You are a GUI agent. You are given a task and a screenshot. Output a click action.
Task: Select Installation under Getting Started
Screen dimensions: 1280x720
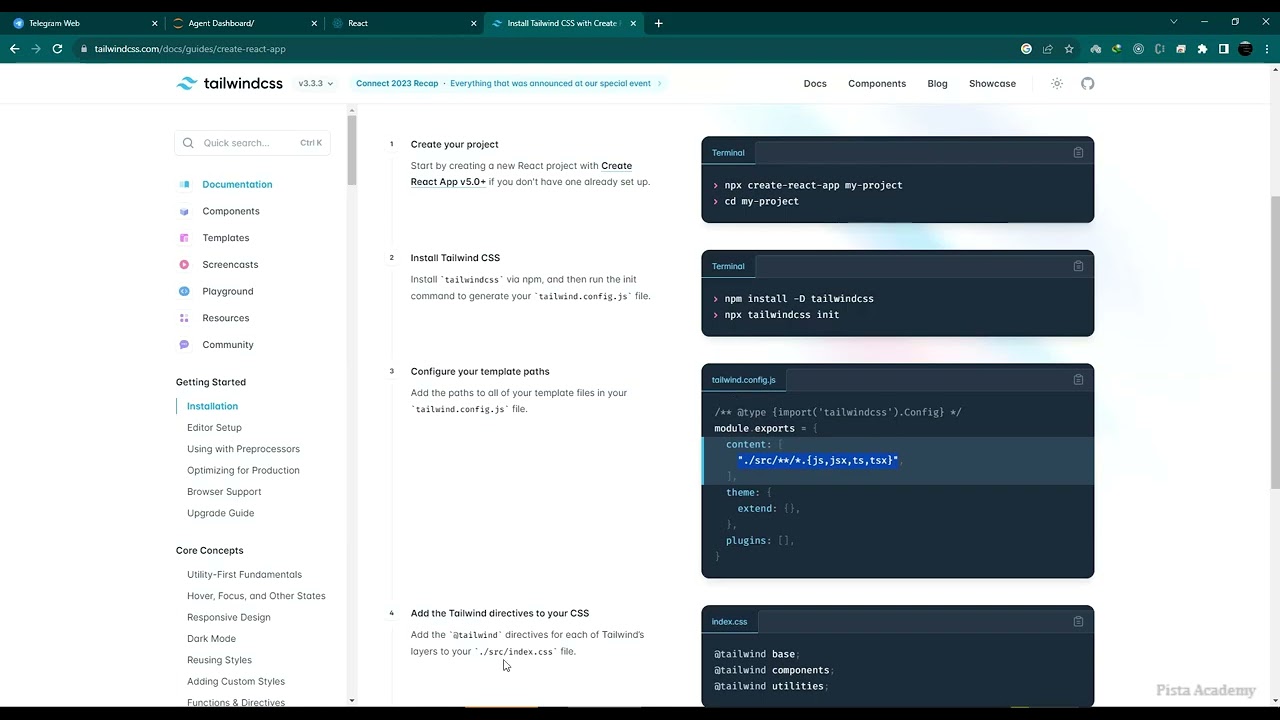pos(212,406)
